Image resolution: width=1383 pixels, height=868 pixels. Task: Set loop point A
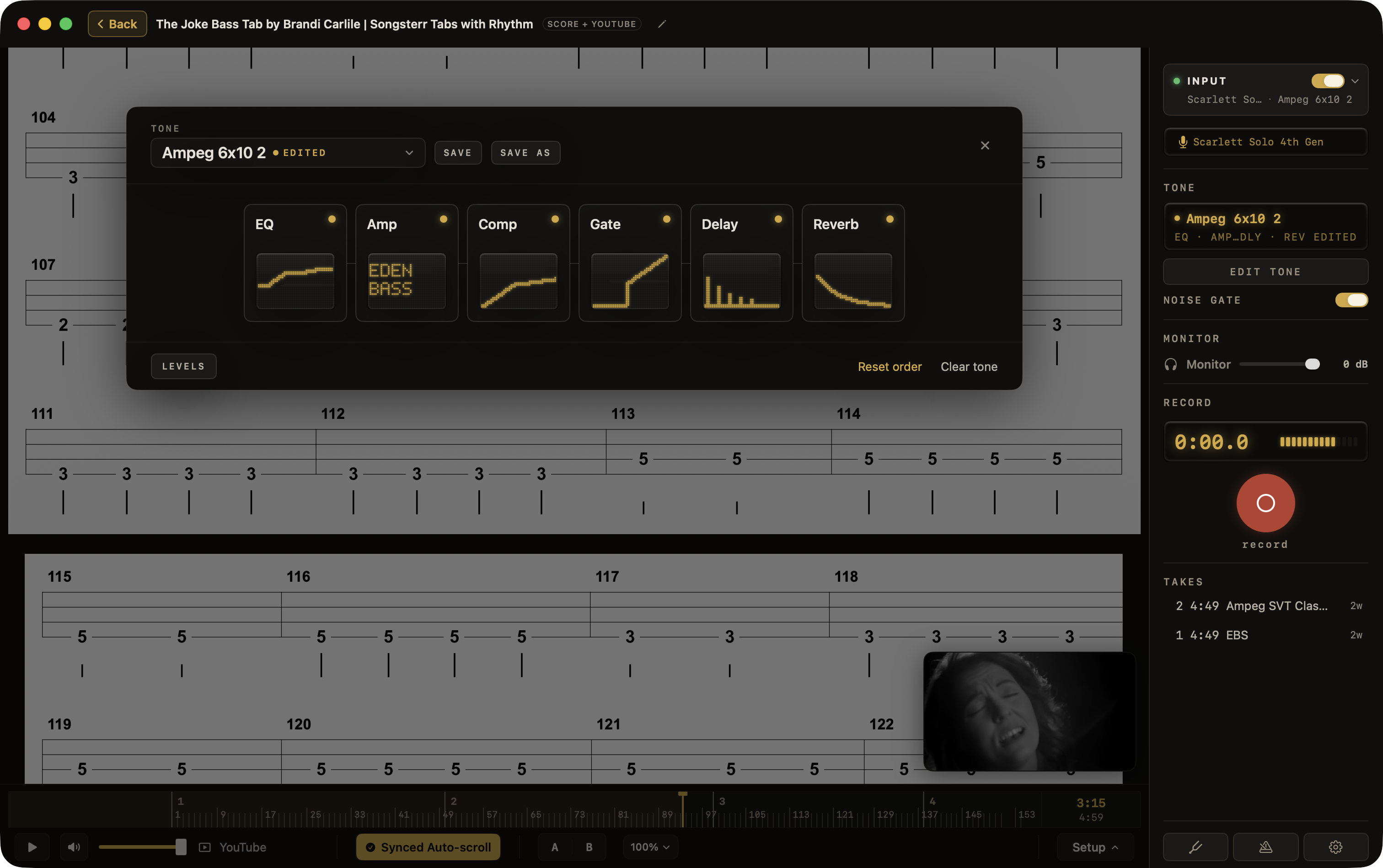click(x=555, y=847)
